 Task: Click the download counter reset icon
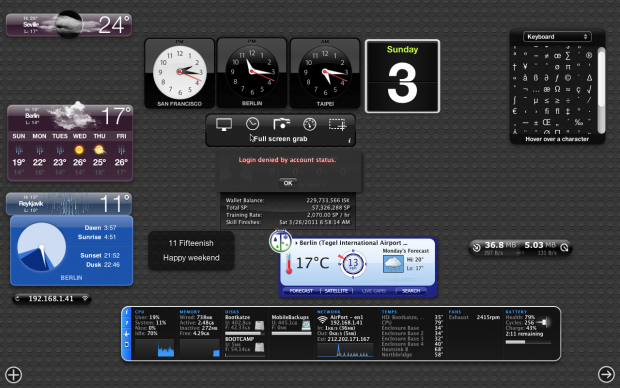(x=476, y=248)
